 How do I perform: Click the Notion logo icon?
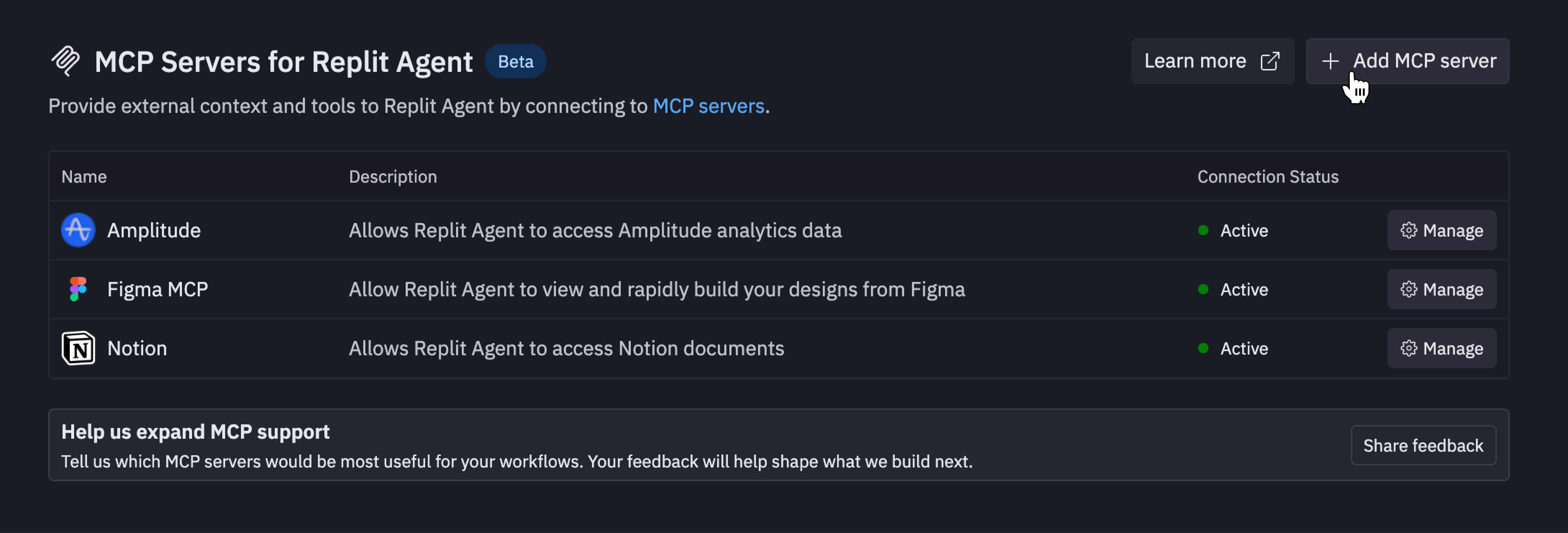pyautogui.click(x=78, y=348)
